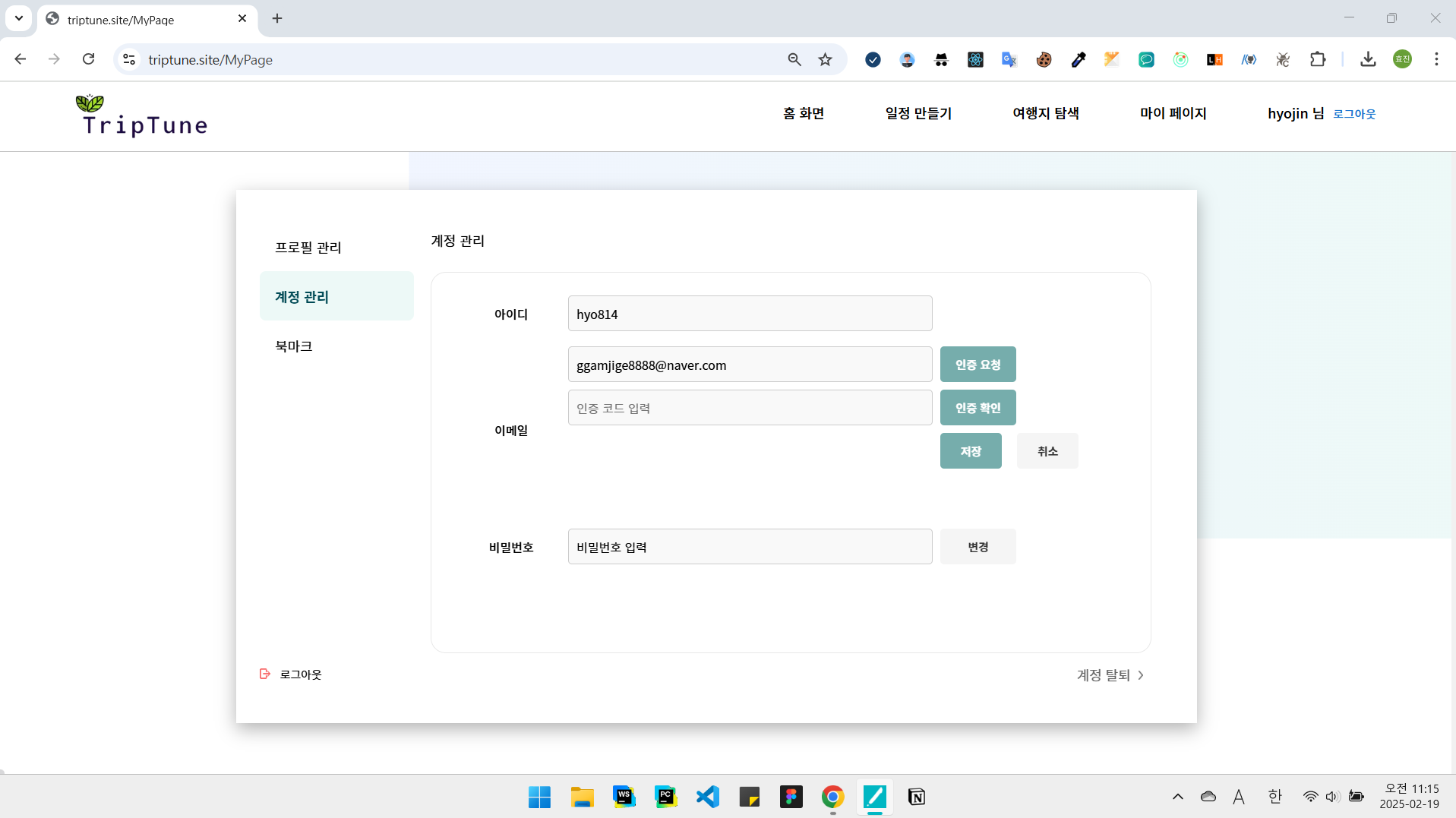Launch Notion from the taskbar
1456x818 pixels.
point(916,797)
